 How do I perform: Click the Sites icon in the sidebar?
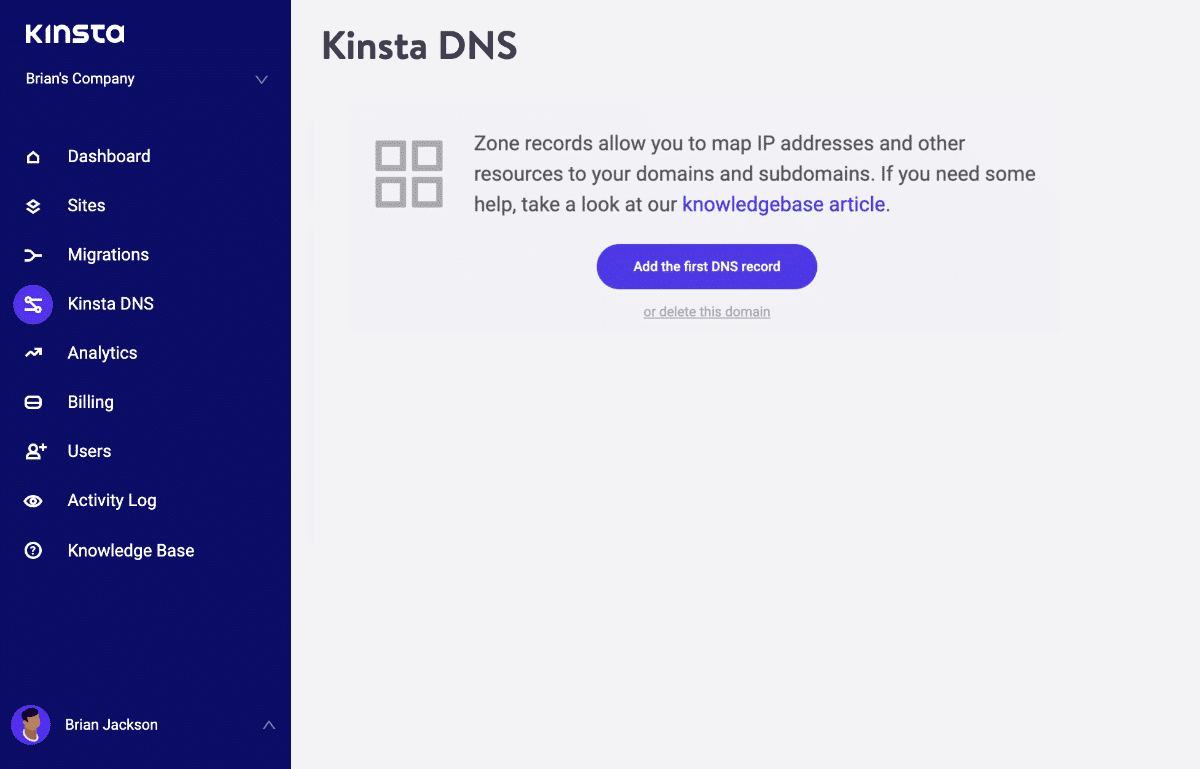tap(33, 205)
